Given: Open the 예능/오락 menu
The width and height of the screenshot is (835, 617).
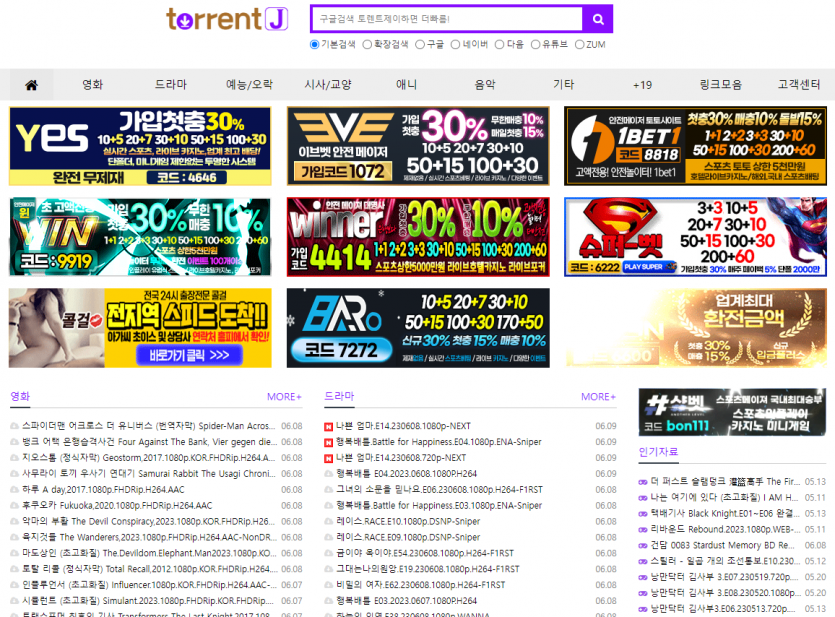Looking at the screenshot, I should coord(249,85).
